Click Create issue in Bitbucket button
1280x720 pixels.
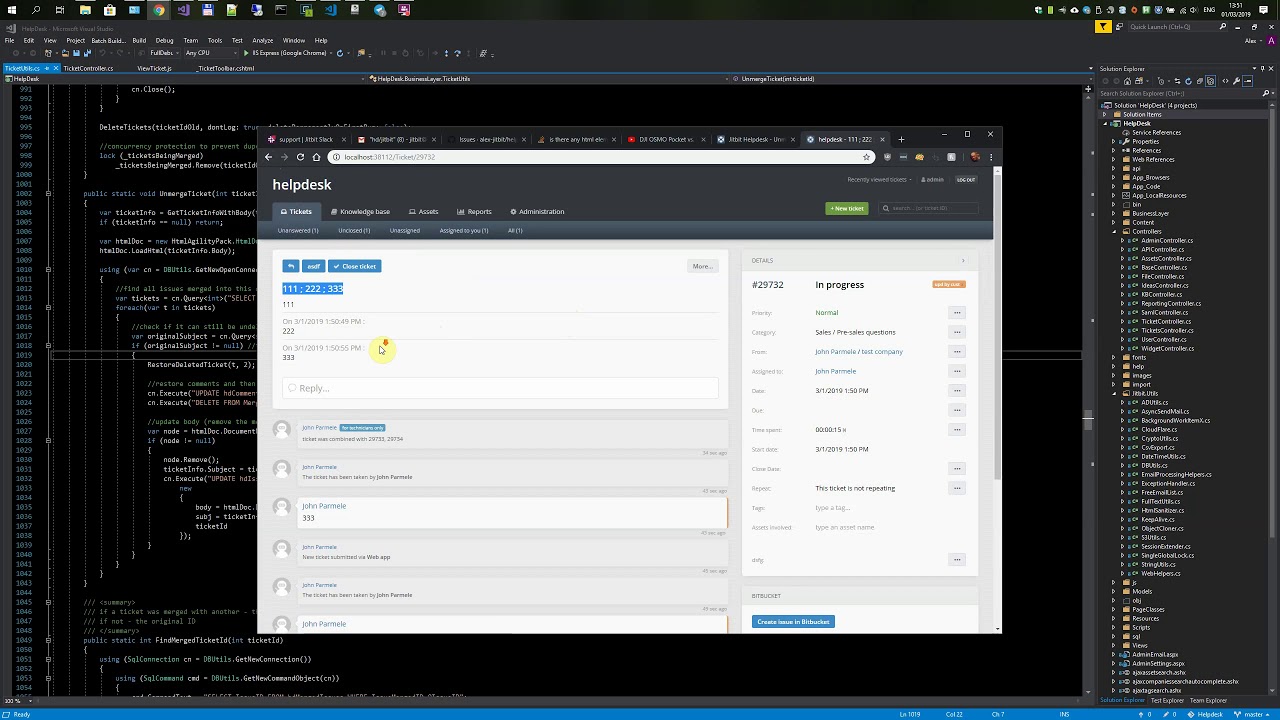(793, 622)
